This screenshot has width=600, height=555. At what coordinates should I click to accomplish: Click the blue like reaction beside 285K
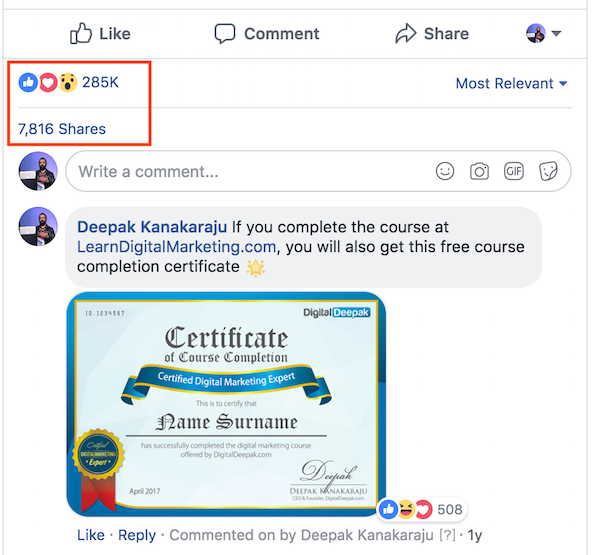pyautogui.click(x=28, y=82)
